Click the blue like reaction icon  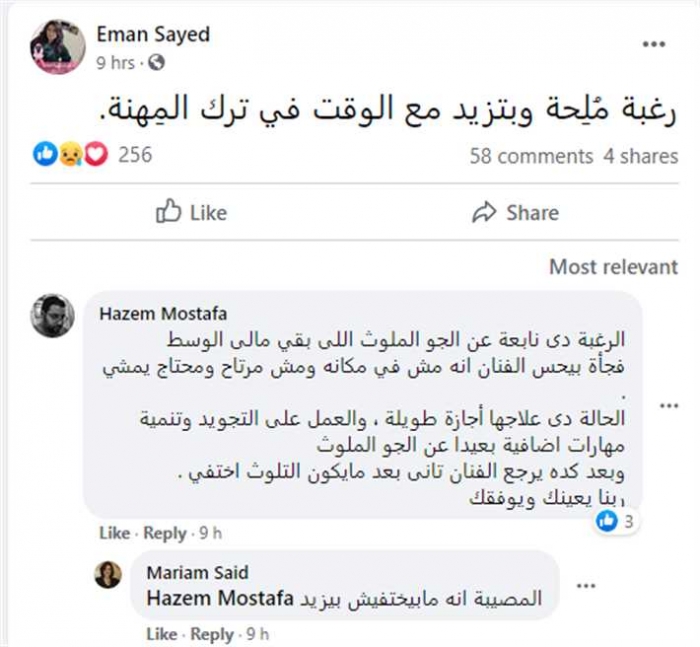coord(45,155)
